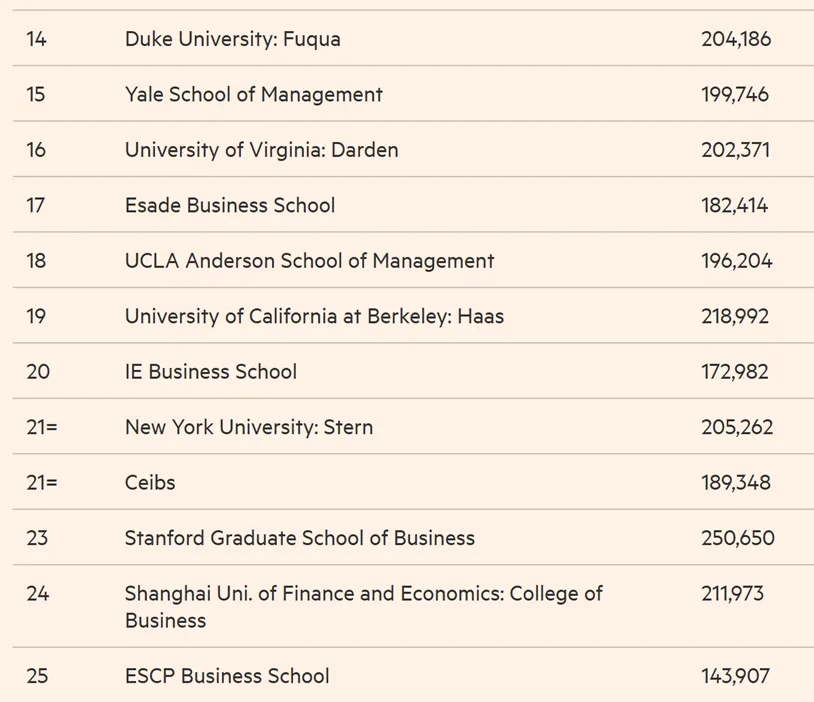Viewport: 814px width, 702px height.
Task: Select New York University: Stern entry
Action: tap(249, 427)
